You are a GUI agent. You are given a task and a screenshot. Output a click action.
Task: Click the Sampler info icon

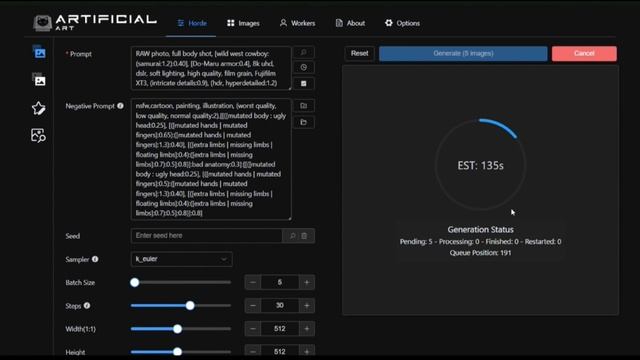[95, 259]
